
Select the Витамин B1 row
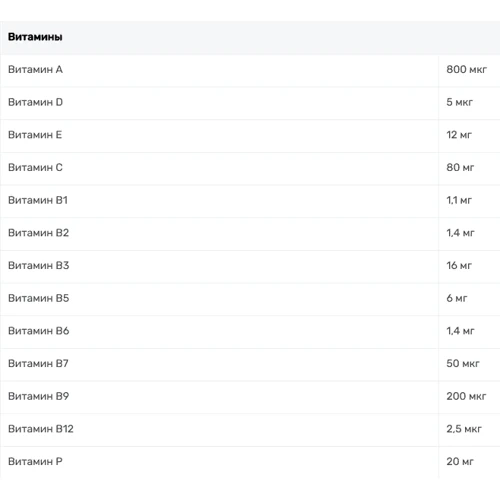pos(250,200)
